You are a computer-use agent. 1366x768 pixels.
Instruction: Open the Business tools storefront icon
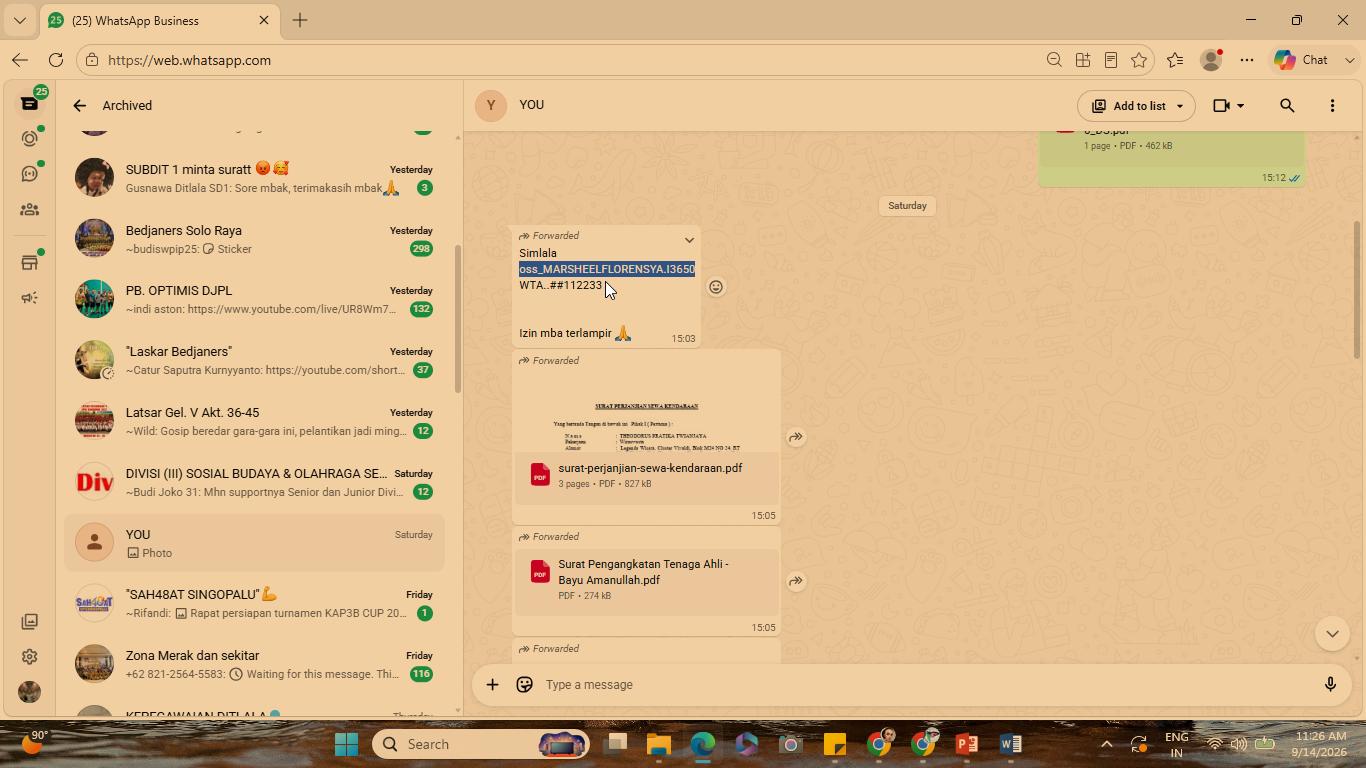point(30,262)
